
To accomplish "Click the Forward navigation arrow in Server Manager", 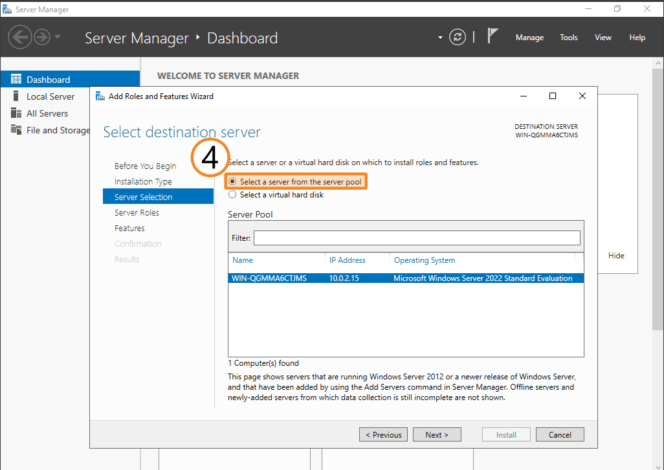I will pyautogui.click(x=42, y=37).
